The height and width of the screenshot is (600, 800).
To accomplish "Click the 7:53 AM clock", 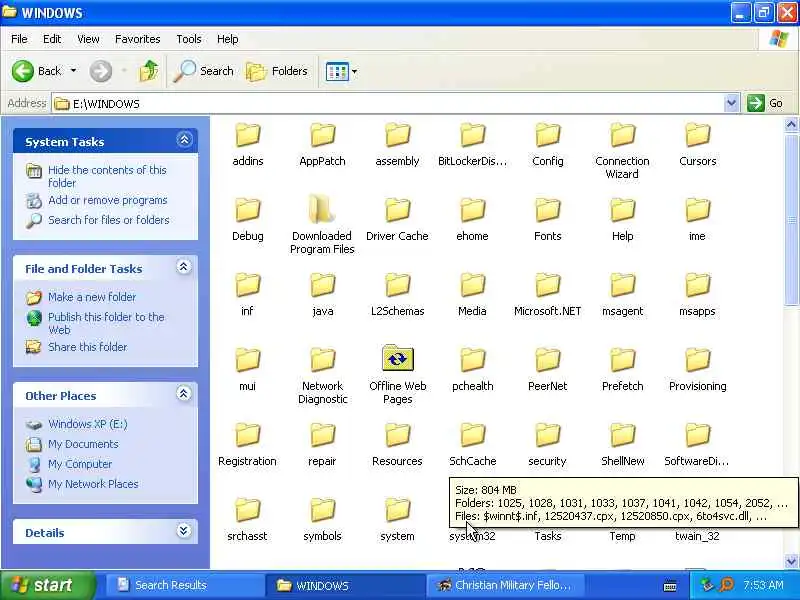I will pos(763,585).
